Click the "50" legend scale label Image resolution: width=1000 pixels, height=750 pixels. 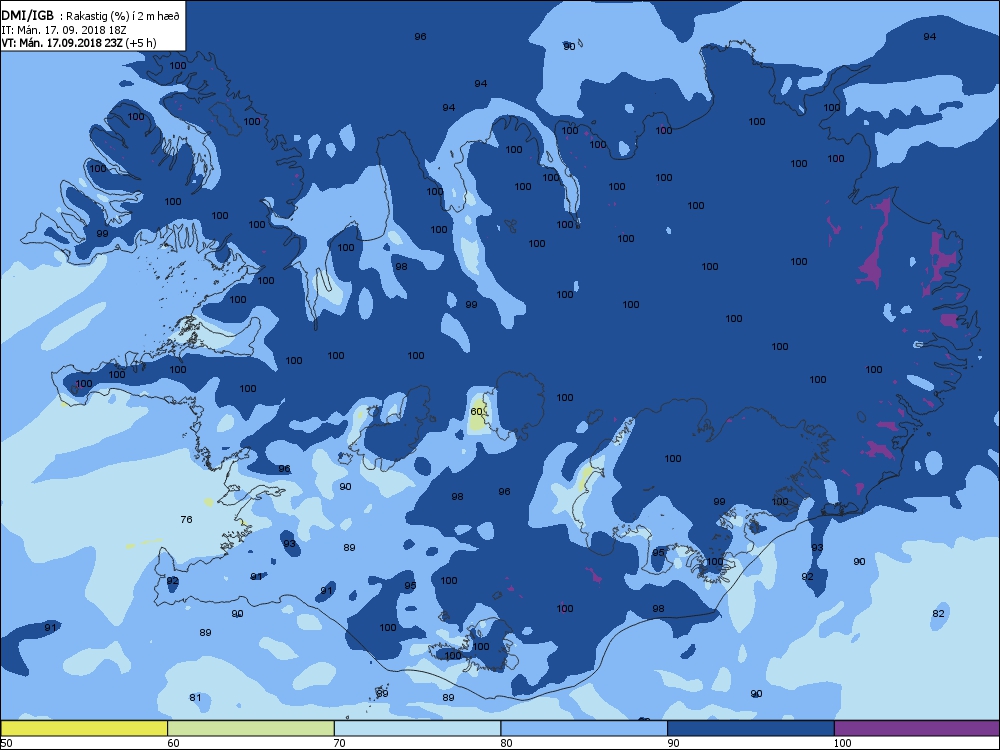click(x=6, y=743)
